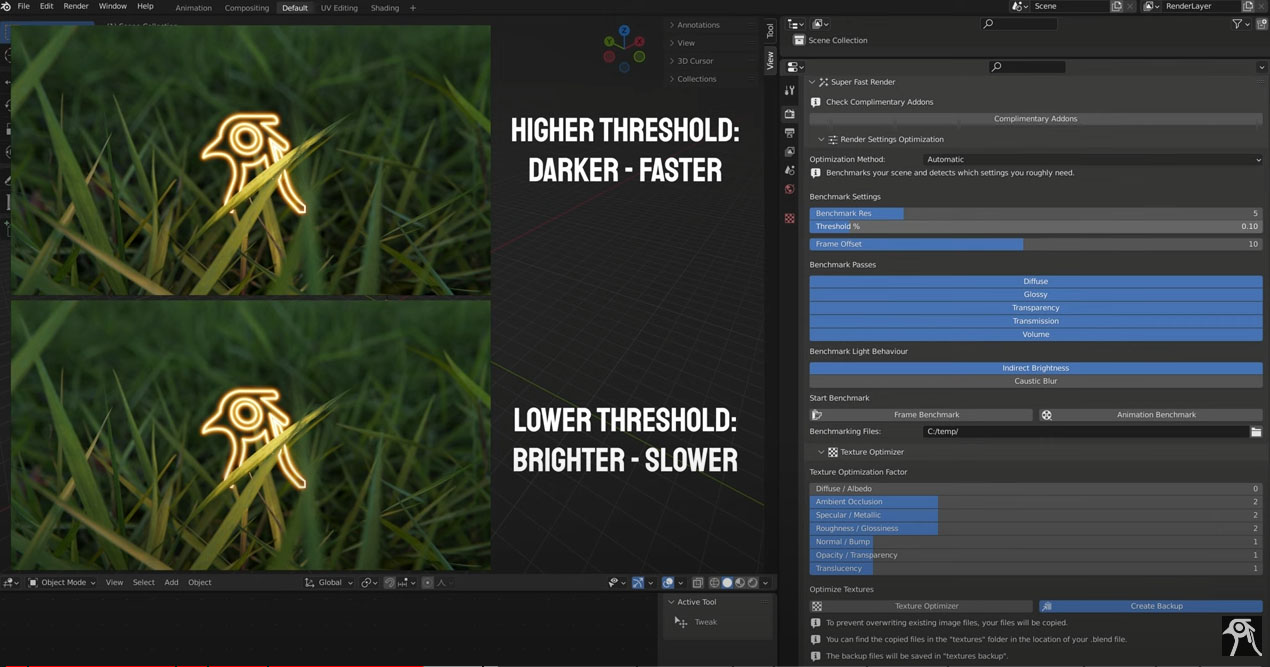Click the Blender logo in the top bar
This screenshot has height=667, width=1270.
tap(7, 5)
